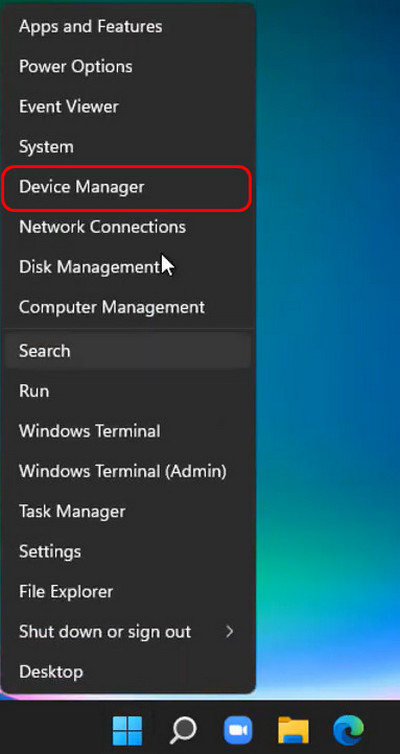Launch Microsoft Edge from the taskbar
Image resolution: width=400 pixels, height=754 pixels.
(348, 730)
